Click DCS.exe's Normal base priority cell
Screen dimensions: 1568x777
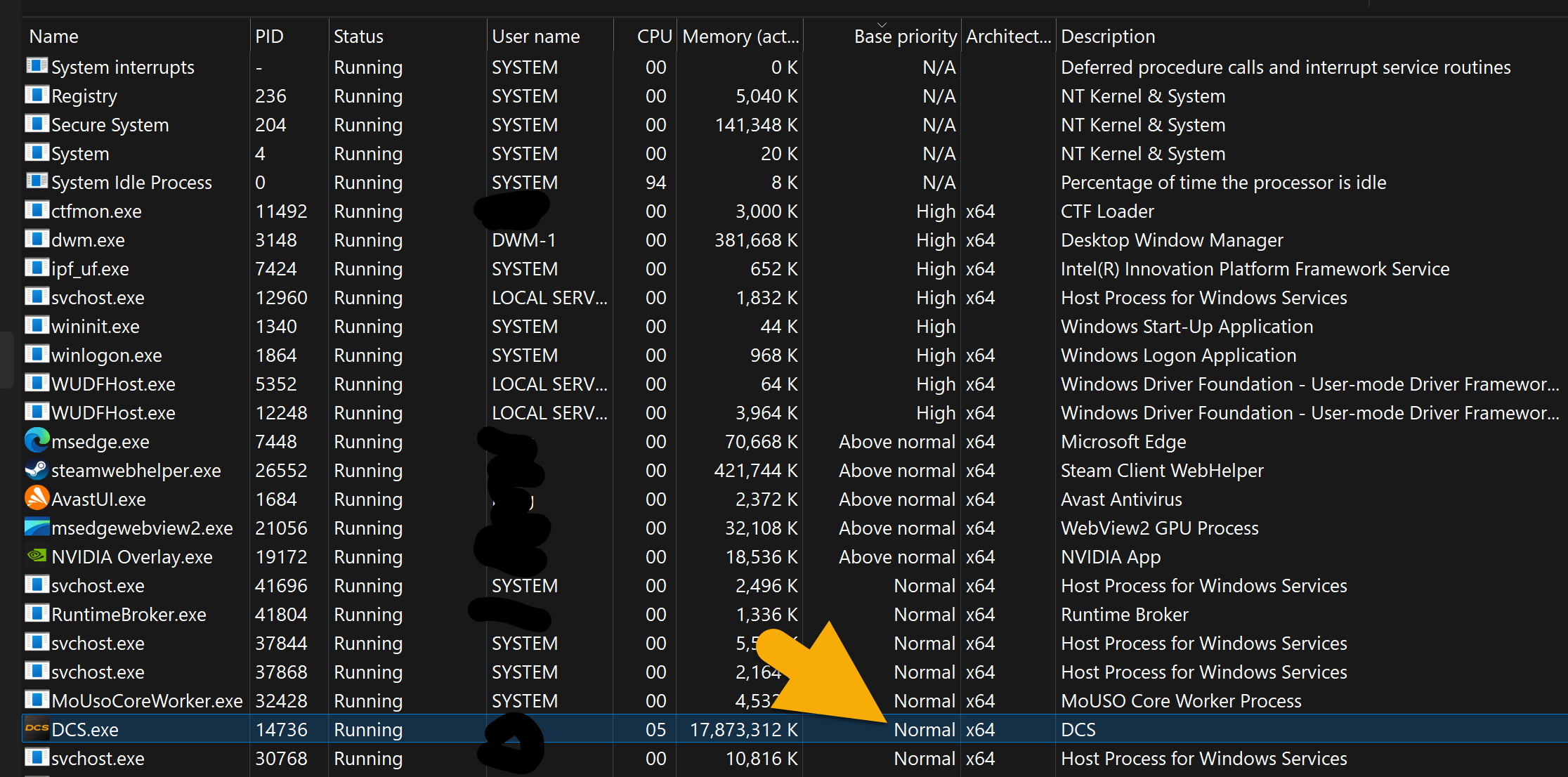click(x=925, y=730)
